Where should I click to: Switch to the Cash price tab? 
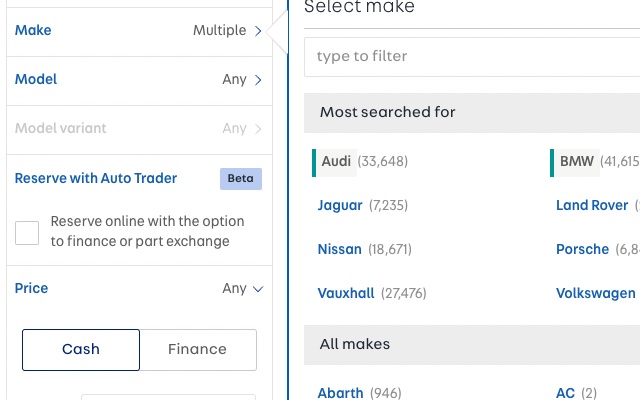click(81, 350)
